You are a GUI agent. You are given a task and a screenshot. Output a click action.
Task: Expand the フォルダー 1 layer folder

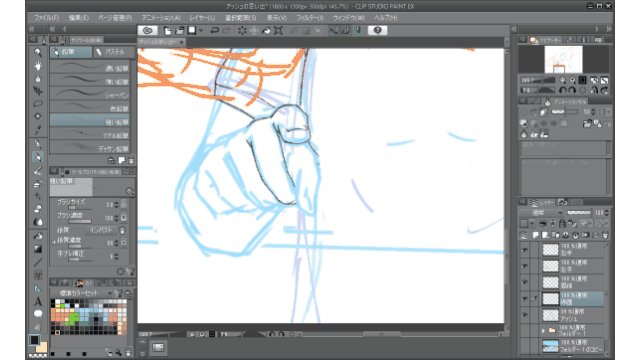pyautogui.click(x=543, y=331)
